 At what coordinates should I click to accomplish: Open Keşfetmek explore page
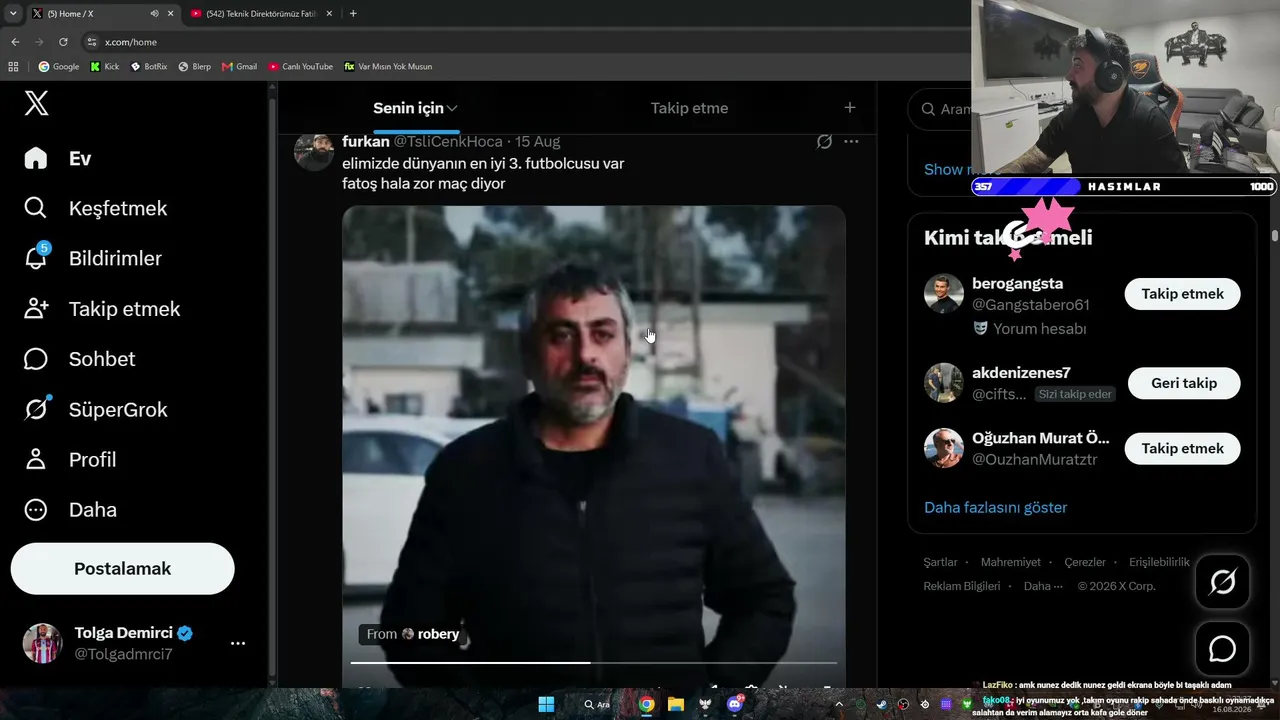point(95,208)
